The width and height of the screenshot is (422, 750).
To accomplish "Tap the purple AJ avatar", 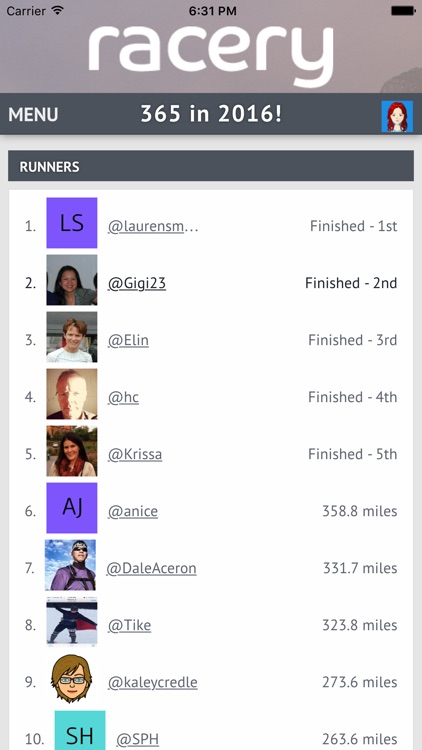I will [x=72, y=508].
